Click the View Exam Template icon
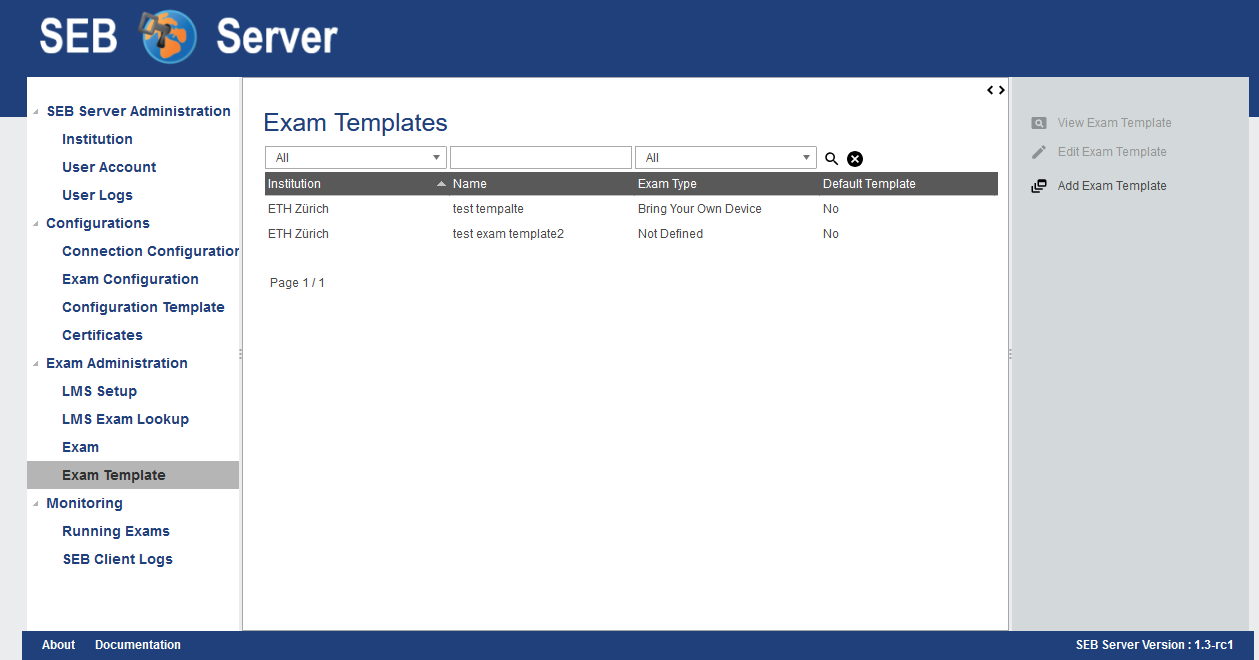 click(1039, 123)
